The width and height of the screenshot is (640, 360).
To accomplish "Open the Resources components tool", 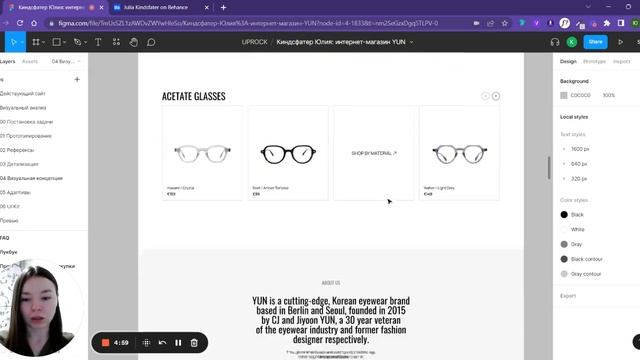I will coord(116,42).
